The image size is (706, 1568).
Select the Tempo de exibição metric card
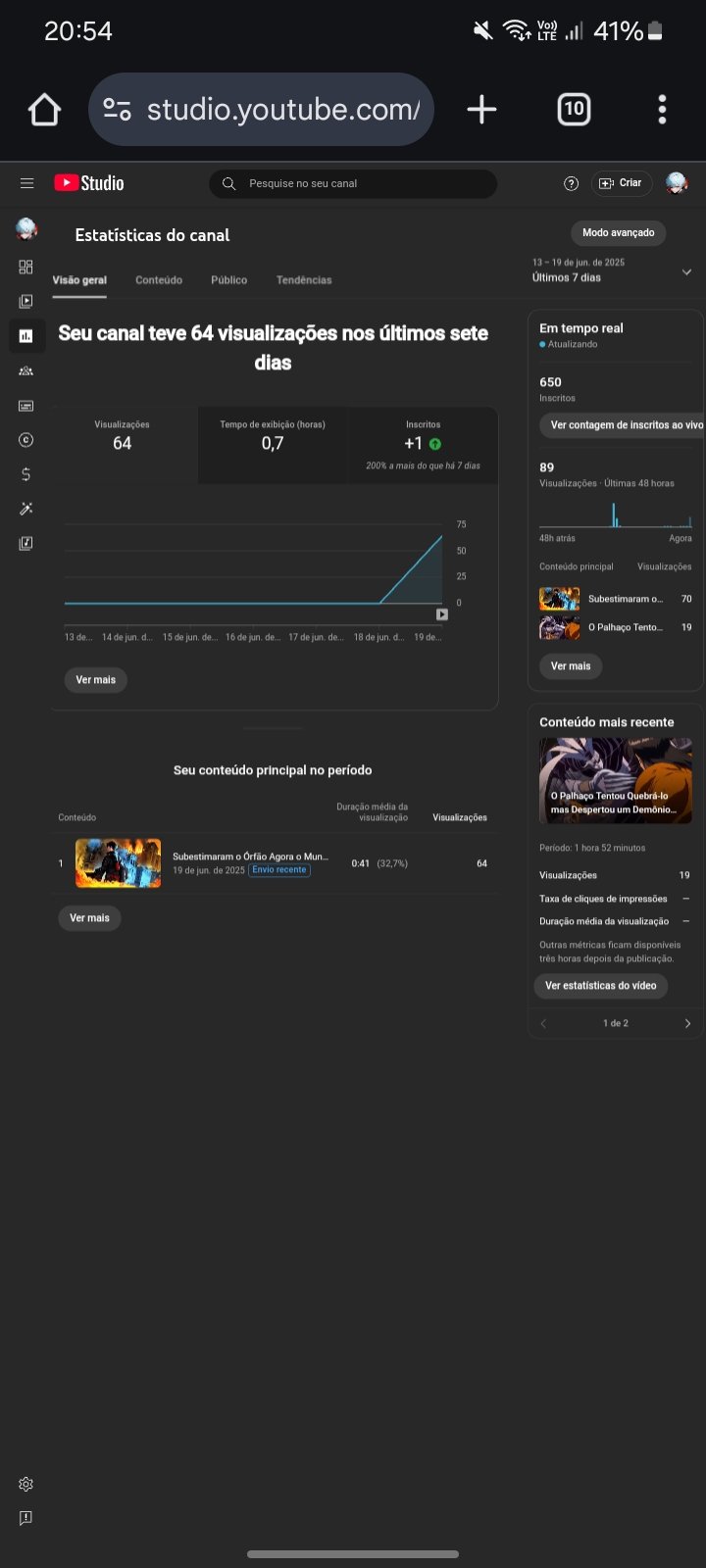[x=273, y=445]
